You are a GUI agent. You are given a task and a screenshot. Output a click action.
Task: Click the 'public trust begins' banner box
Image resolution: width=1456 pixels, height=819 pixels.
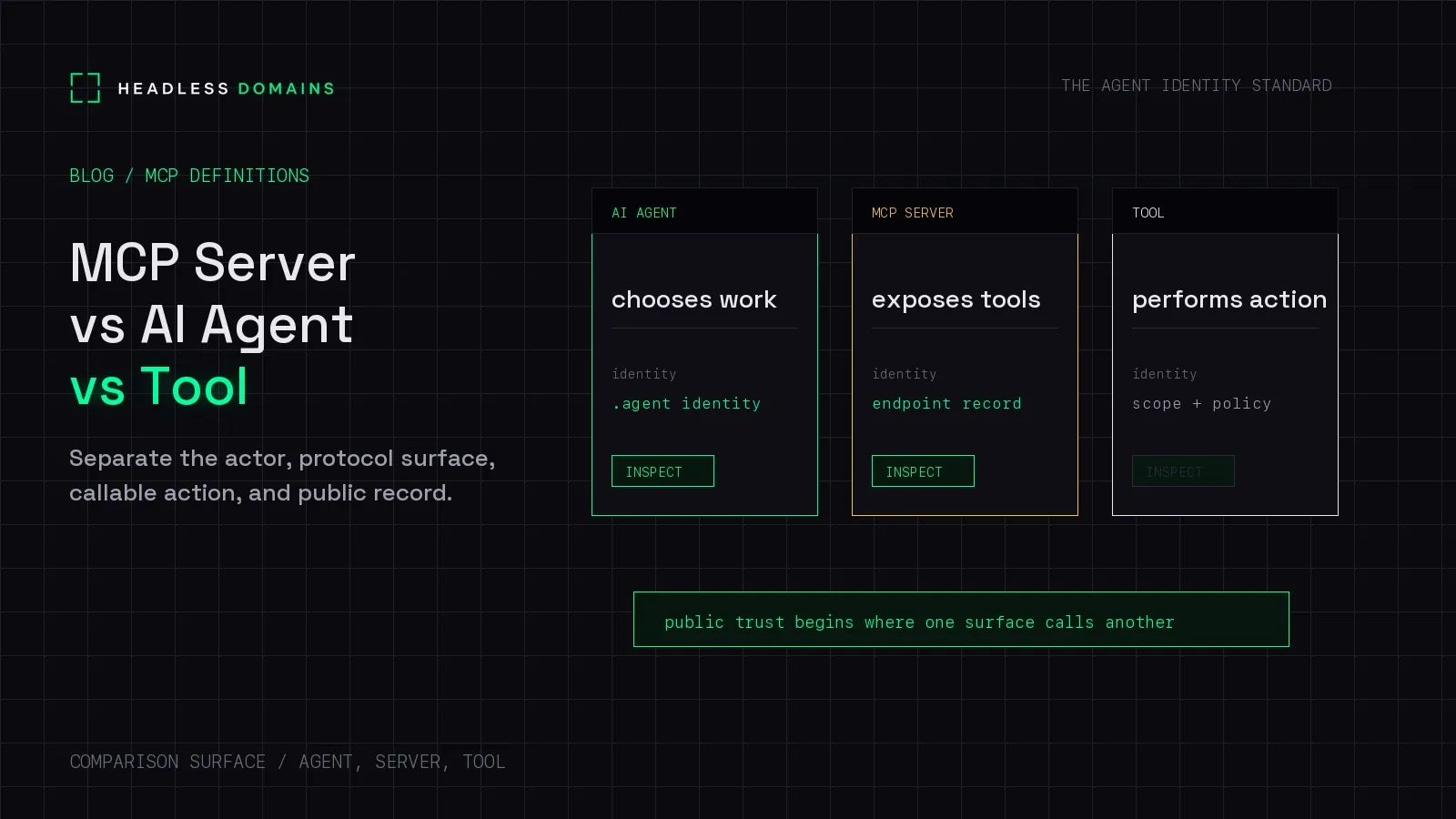point(961,620)
